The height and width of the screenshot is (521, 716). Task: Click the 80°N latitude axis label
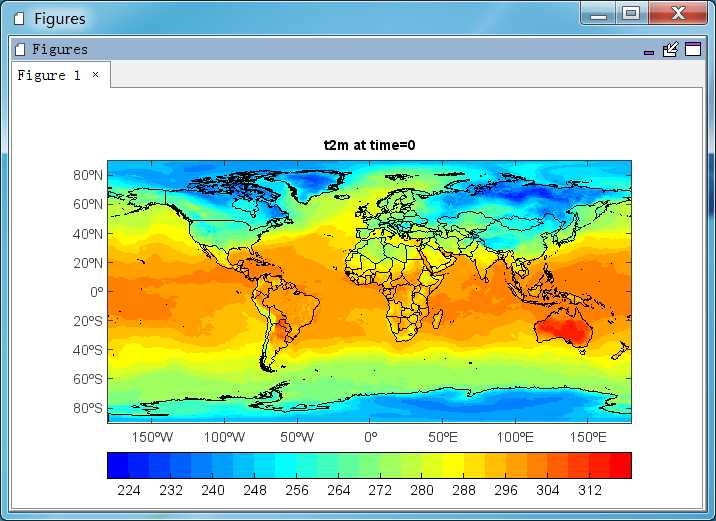click(x=88, y=175)
